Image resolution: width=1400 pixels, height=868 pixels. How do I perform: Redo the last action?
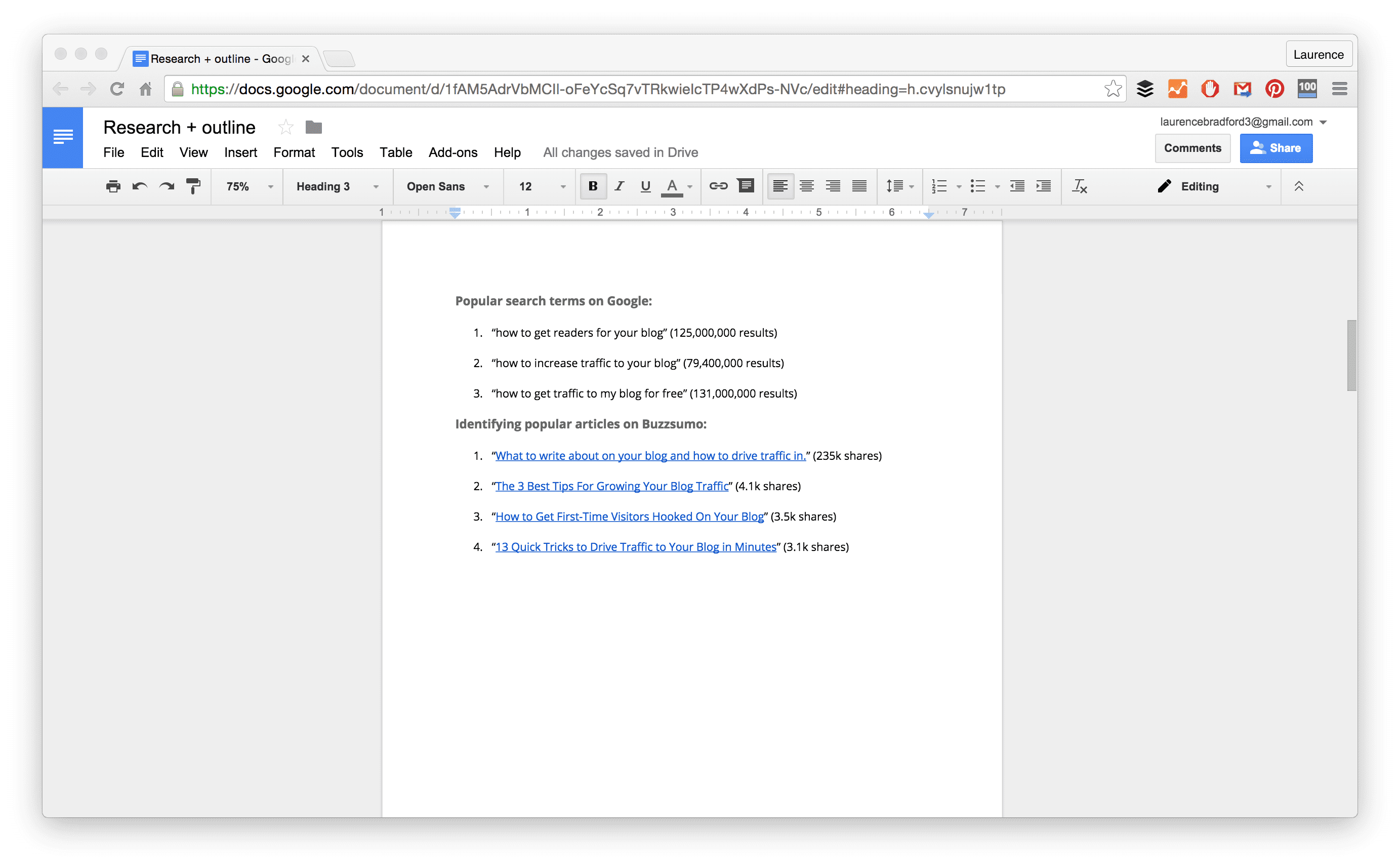tap(167, 186)
